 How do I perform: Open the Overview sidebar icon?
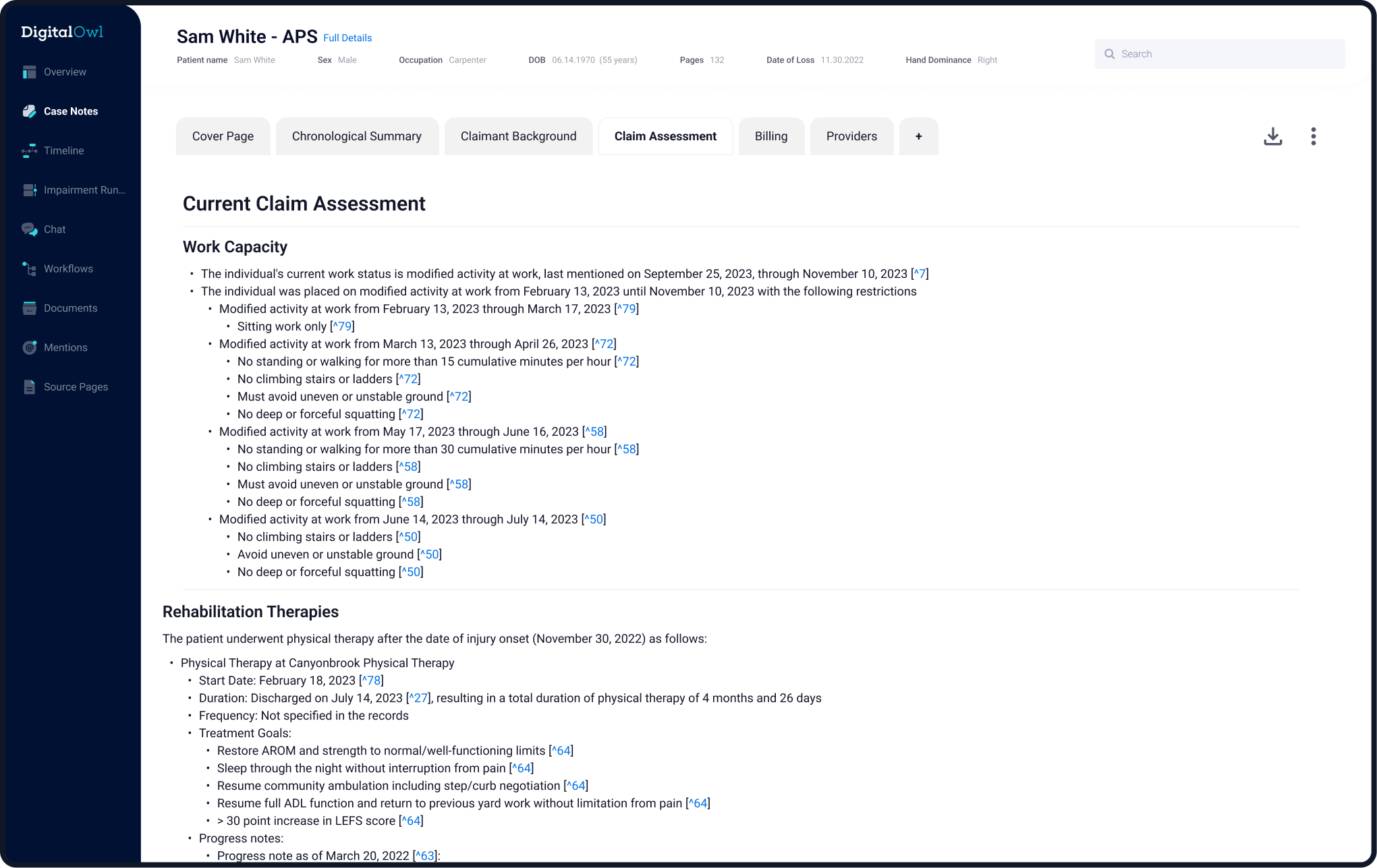coord(29,72)
